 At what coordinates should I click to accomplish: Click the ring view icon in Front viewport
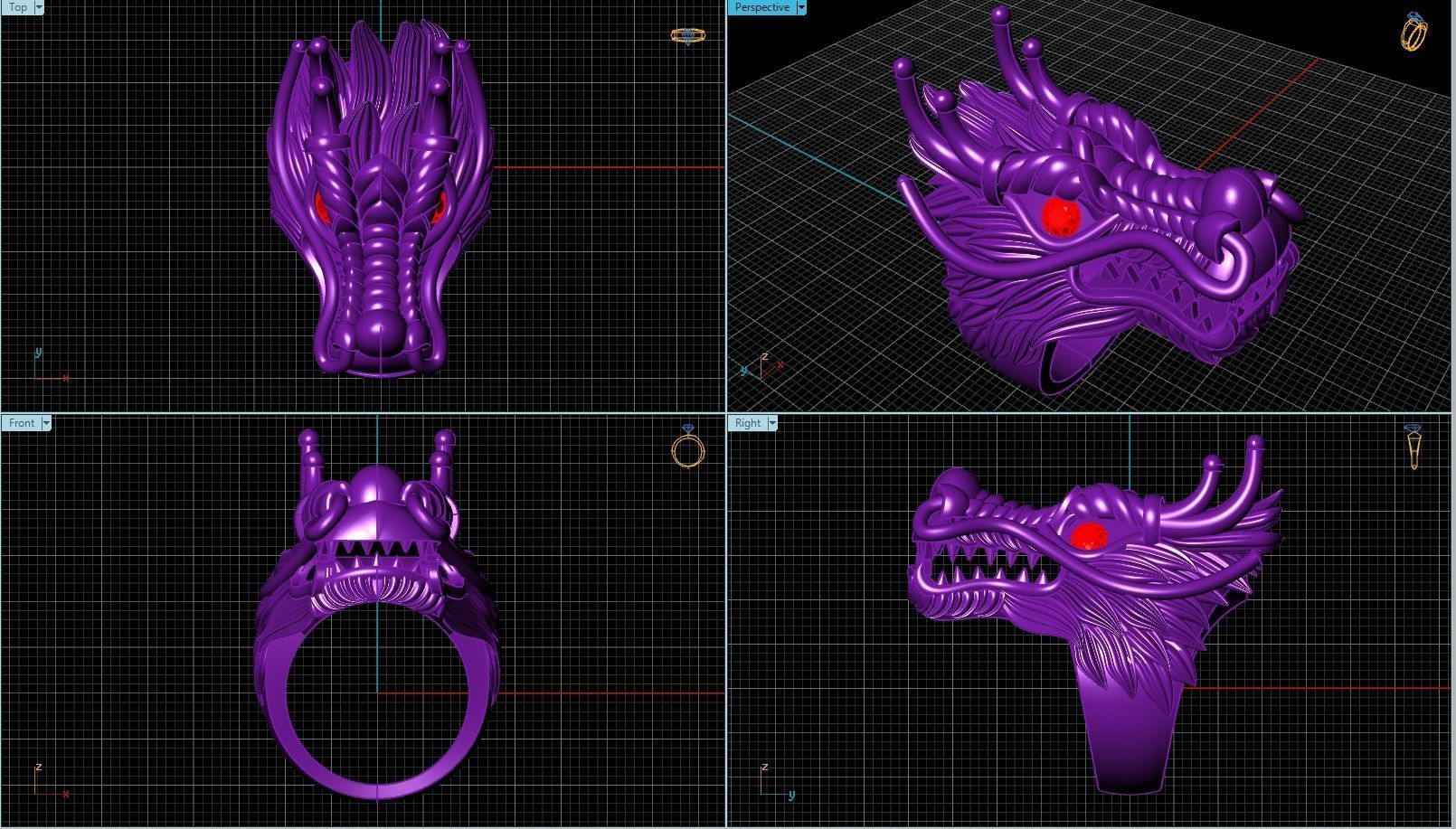(687, 447)
